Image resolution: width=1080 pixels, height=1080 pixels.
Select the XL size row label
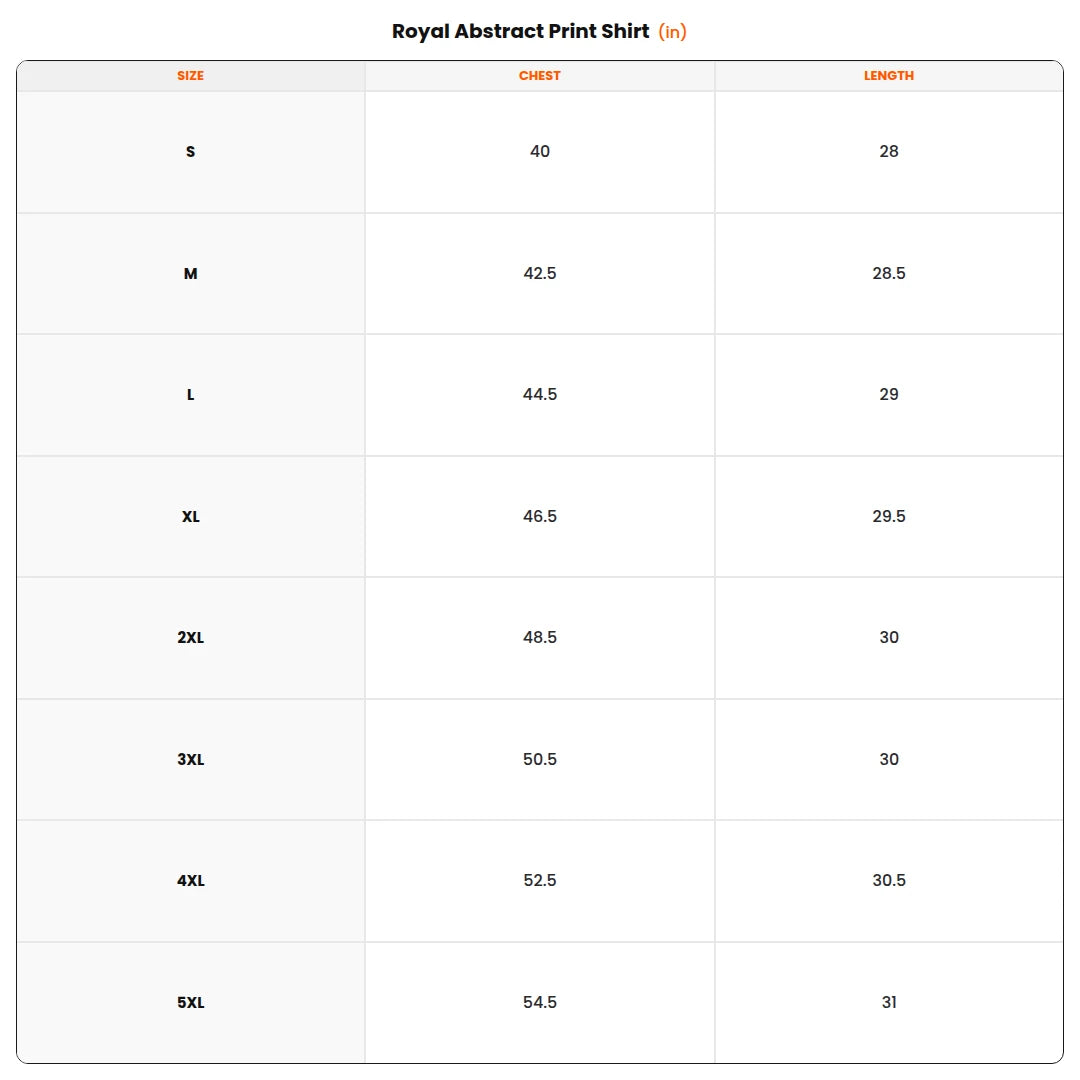coord(191,517)
